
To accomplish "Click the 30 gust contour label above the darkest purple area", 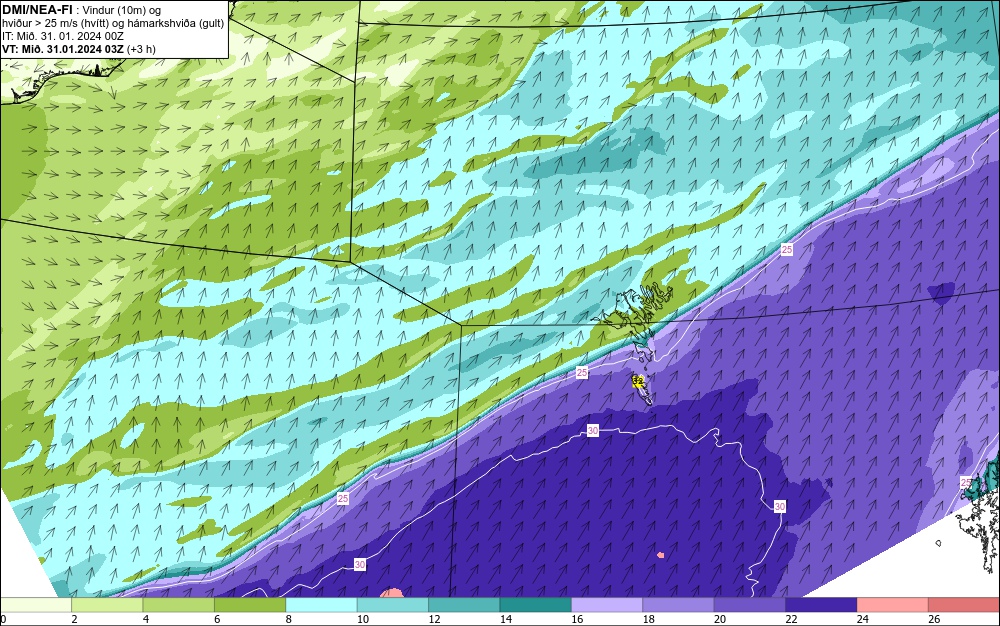I will tap(593, 431).
